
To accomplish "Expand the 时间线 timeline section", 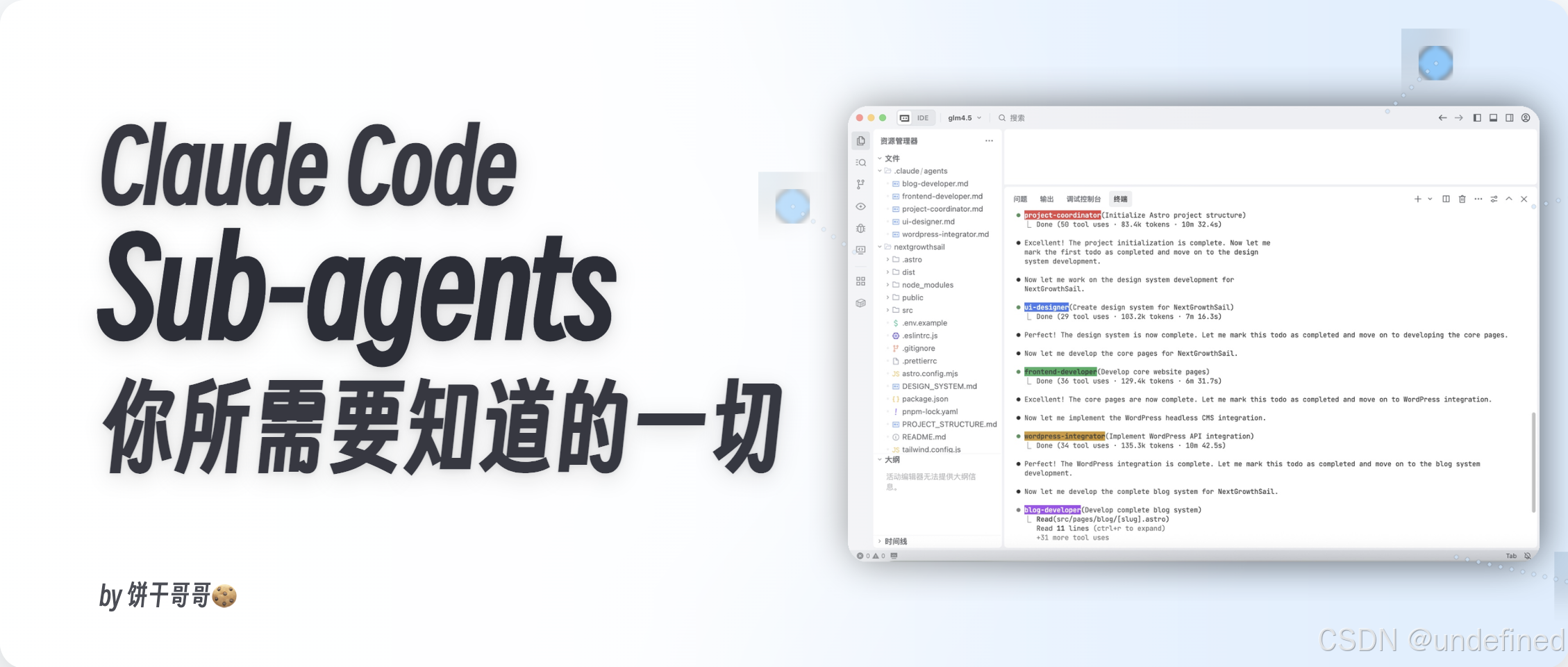I will [x=893, y=541].
